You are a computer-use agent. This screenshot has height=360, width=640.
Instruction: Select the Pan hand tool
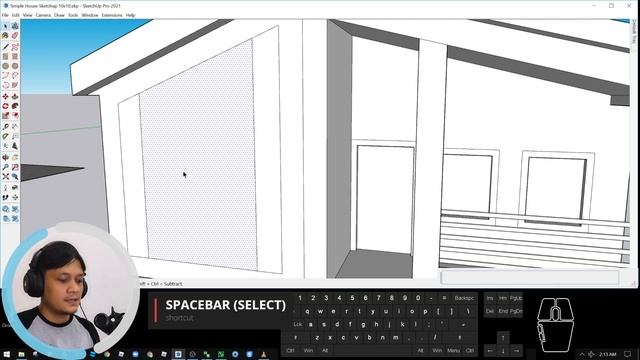point(15,157)
